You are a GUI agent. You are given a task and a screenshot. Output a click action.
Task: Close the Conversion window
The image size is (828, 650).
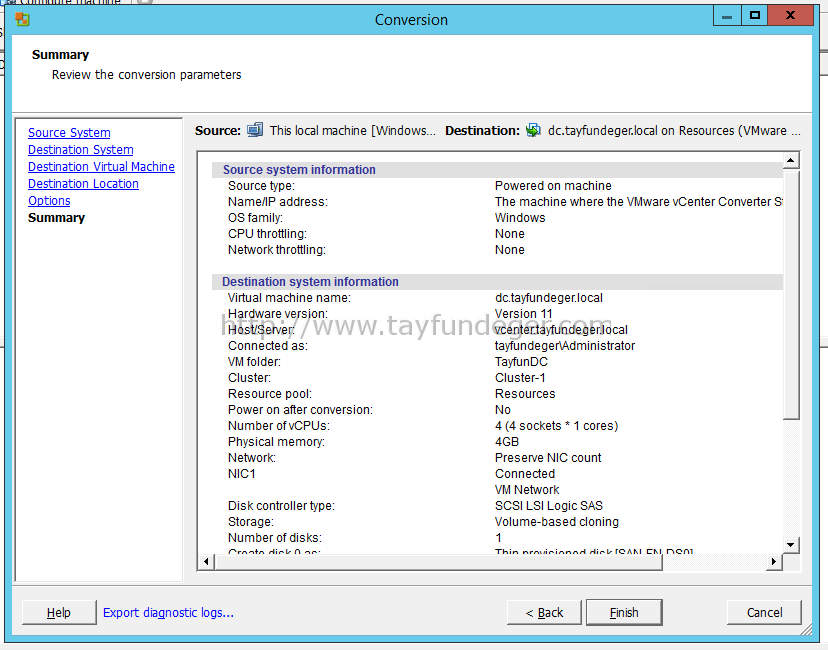coord(791,16)
